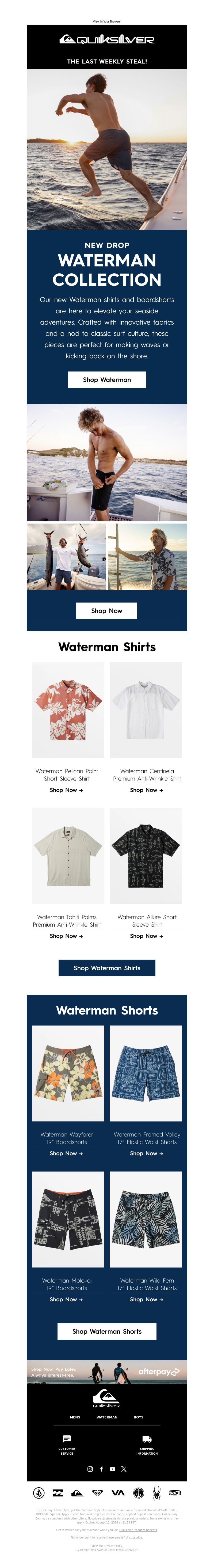Click the Pelican Point shirt Shop Now link
214x1568 pixels.
[x=66, y=790]
